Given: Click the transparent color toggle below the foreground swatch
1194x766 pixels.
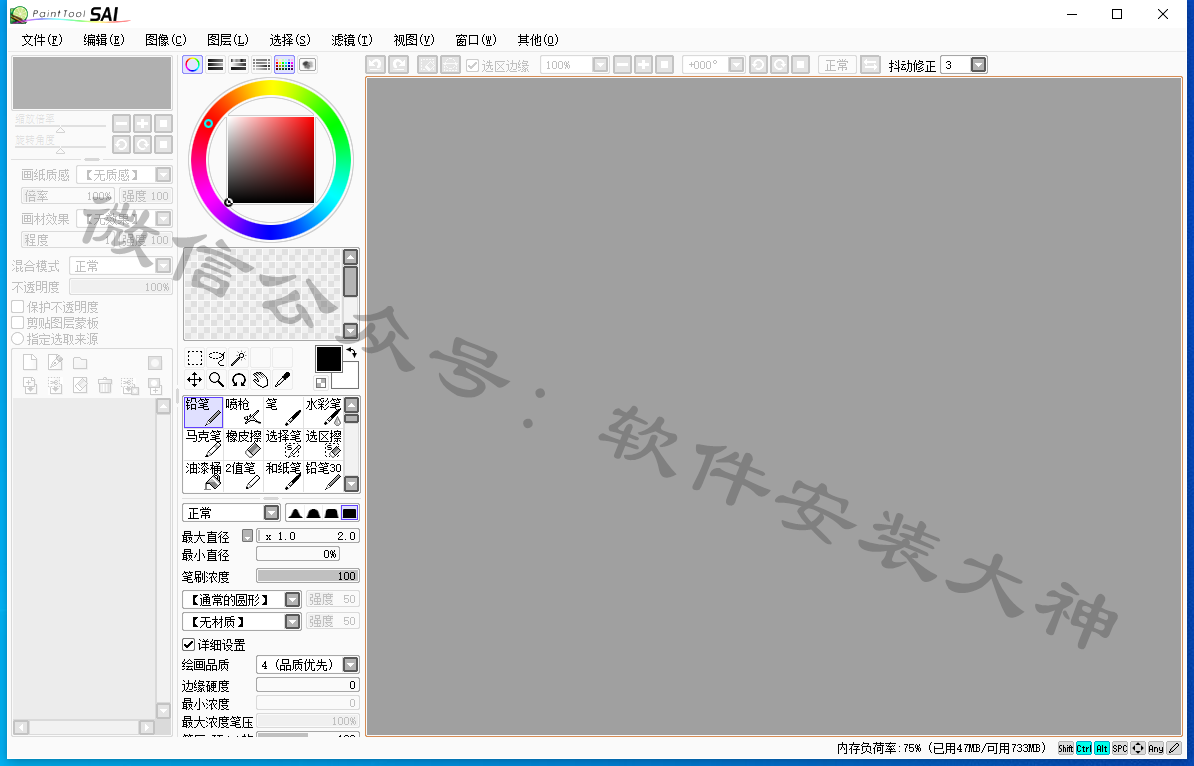Looking at the screenshot, I should [x=321, y=383].
